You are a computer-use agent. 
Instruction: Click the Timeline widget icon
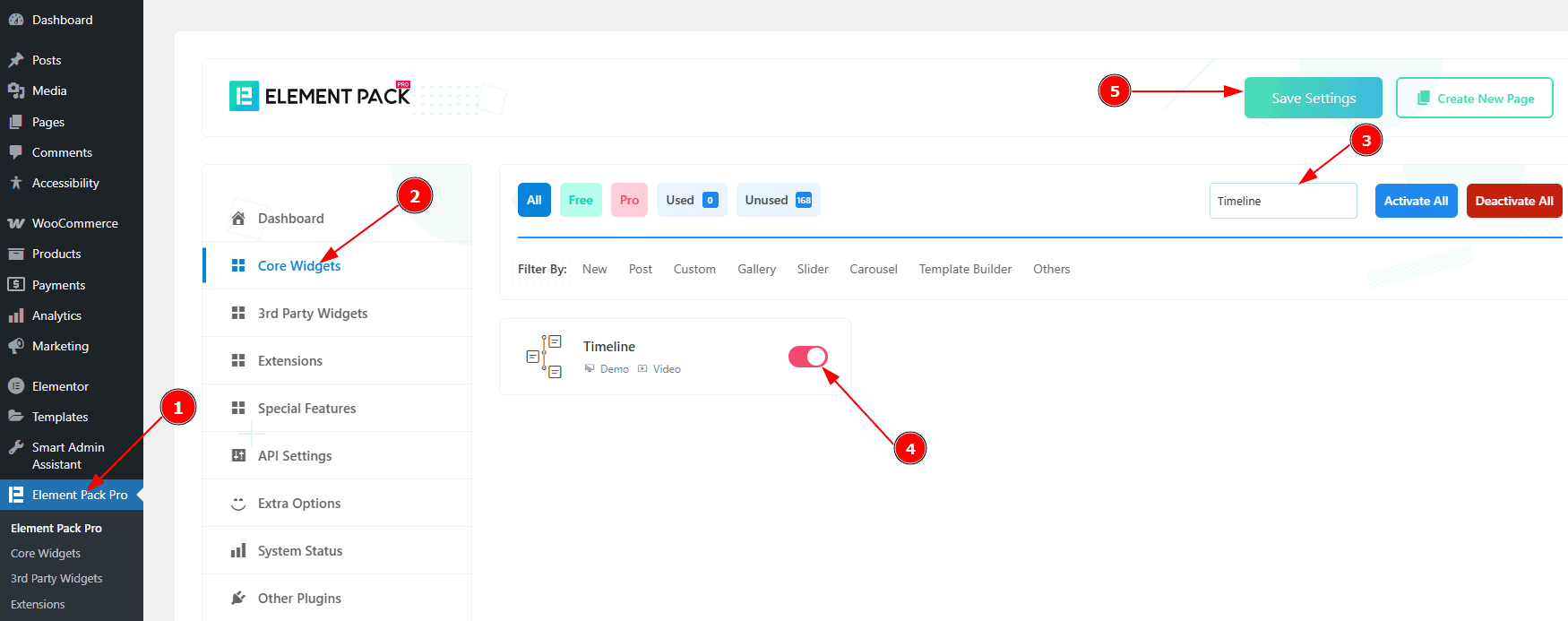pyautogui.click(x=544, y=357)
